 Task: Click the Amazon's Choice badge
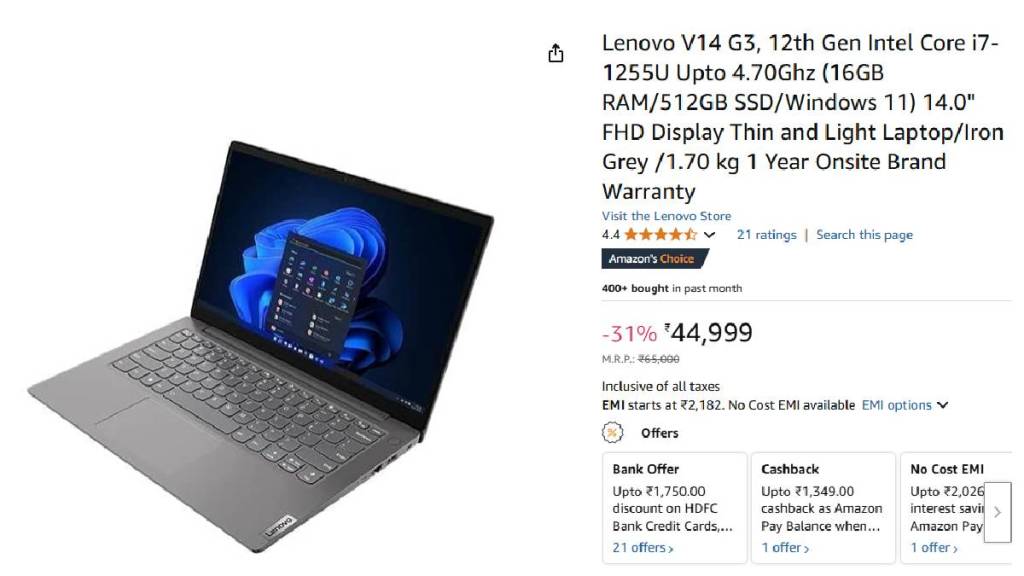(x=654, y=259)
